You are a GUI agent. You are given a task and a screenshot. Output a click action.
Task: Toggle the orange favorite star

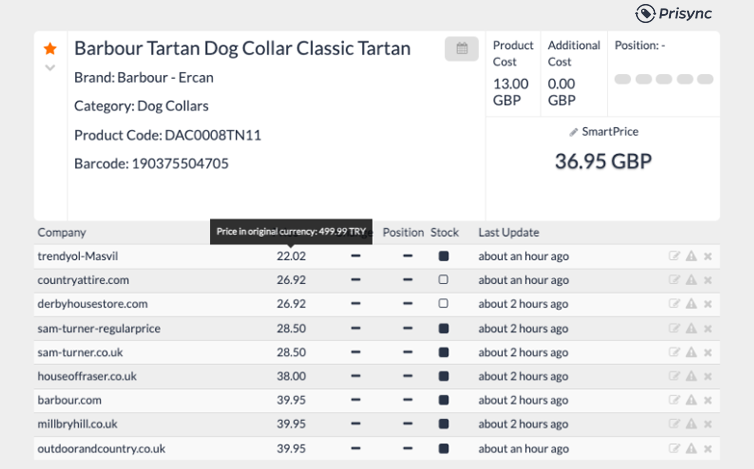(50, 48)
